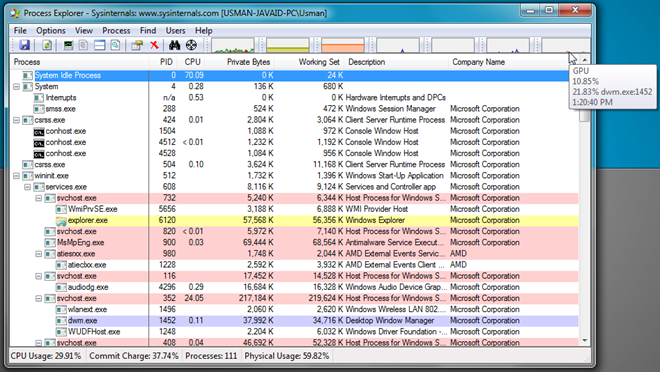Click the binoculars Find Handle icon
This screenshot has height=372, width=660.
(174, 45)
